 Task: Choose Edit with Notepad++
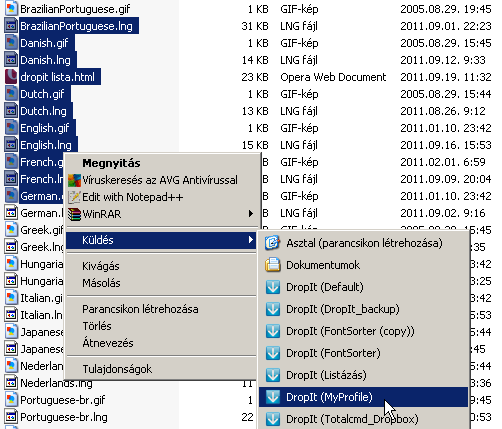[161, 197]
